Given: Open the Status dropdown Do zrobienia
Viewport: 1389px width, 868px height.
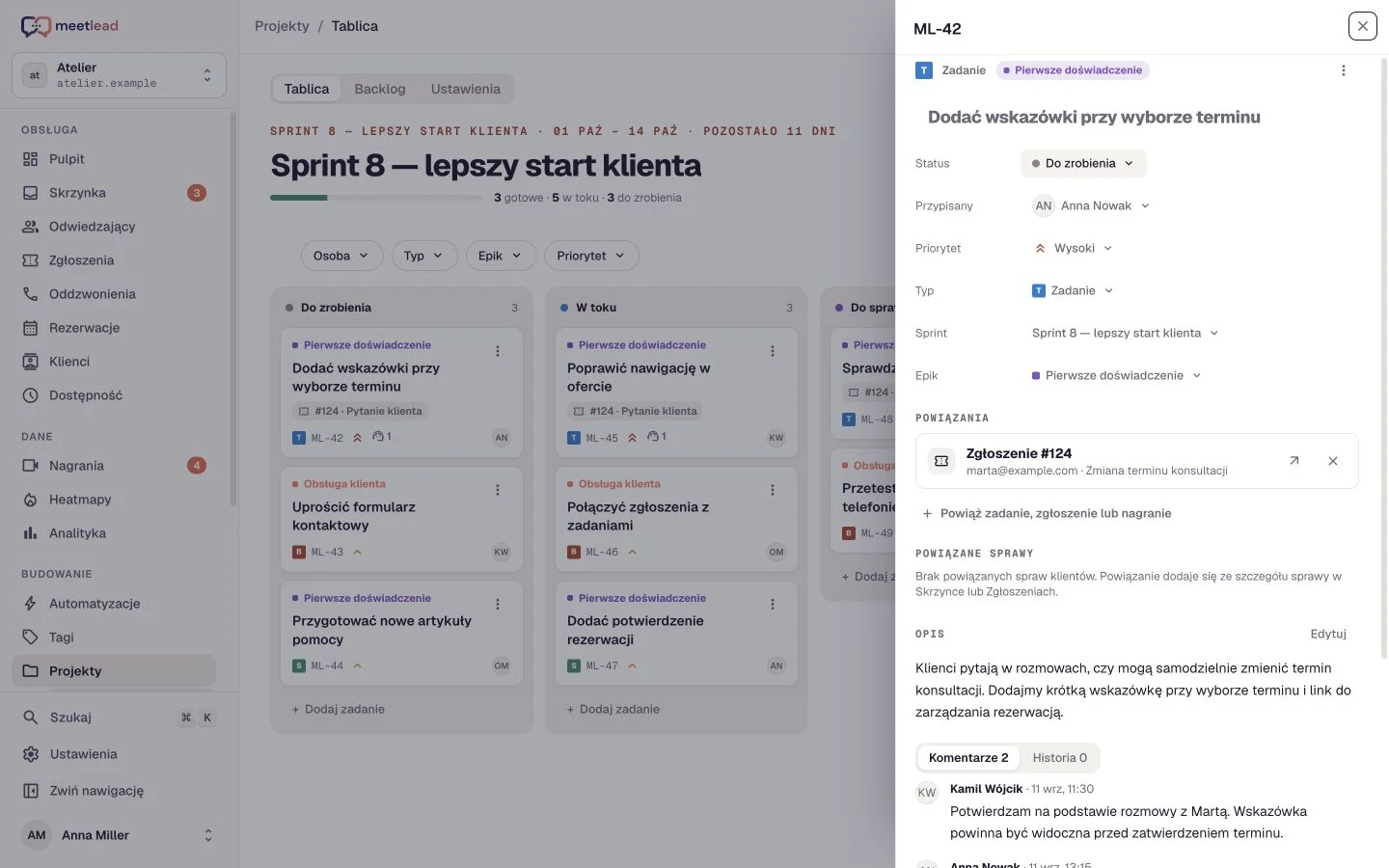Looking at the screenshot, I should point(1083,163).
